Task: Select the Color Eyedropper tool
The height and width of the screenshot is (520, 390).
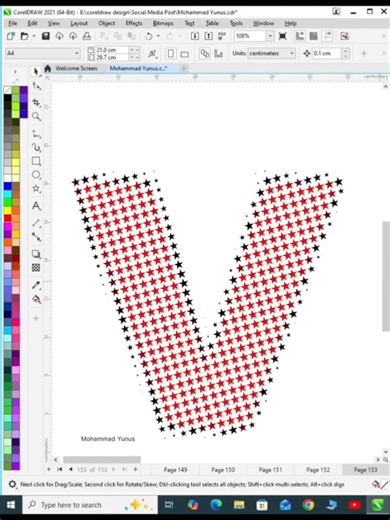Action: click(x=36, y=285)
